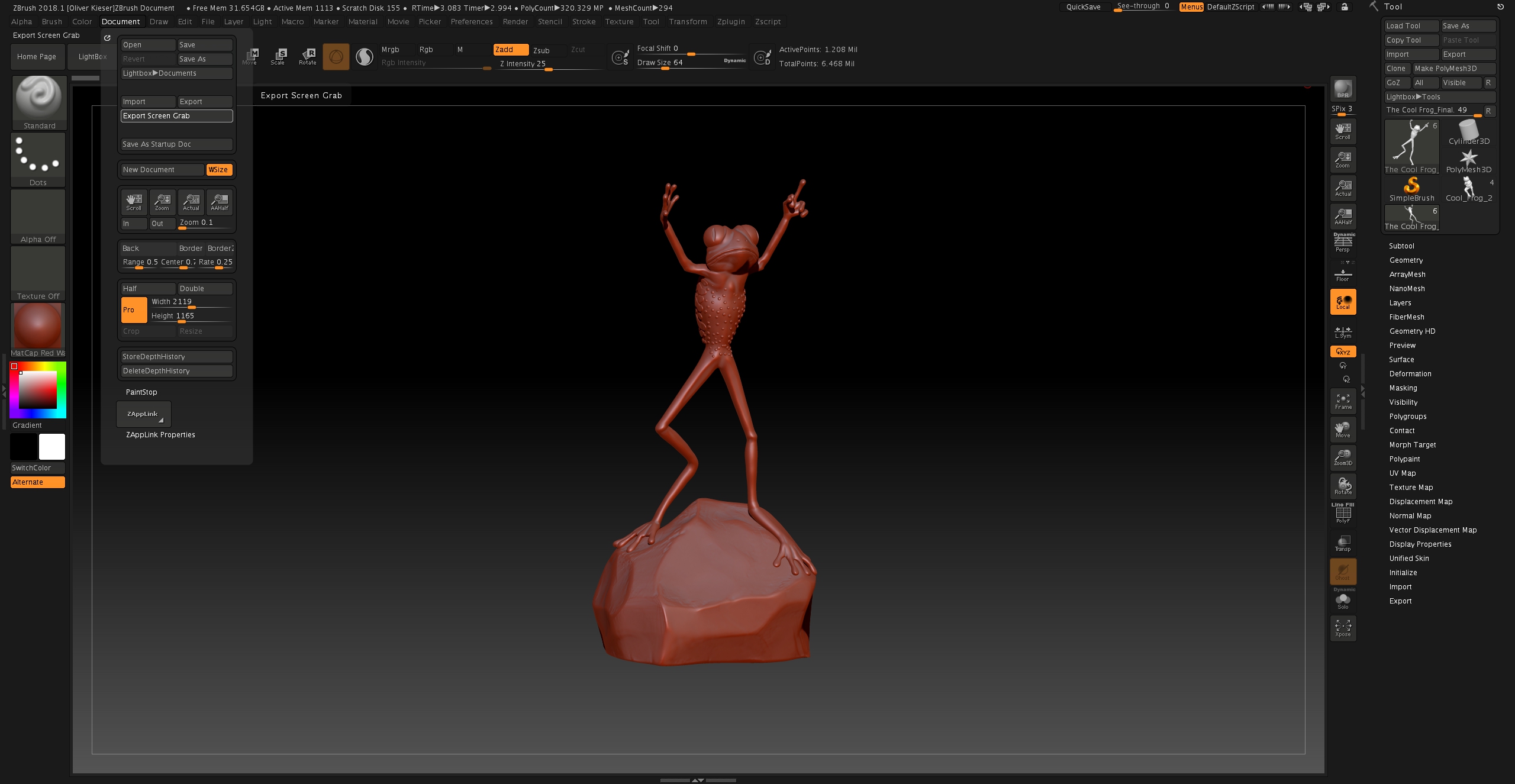The image size is (1515, 784).
Task: Toggle the Floor grid icon
Action: click(1343, 275)
